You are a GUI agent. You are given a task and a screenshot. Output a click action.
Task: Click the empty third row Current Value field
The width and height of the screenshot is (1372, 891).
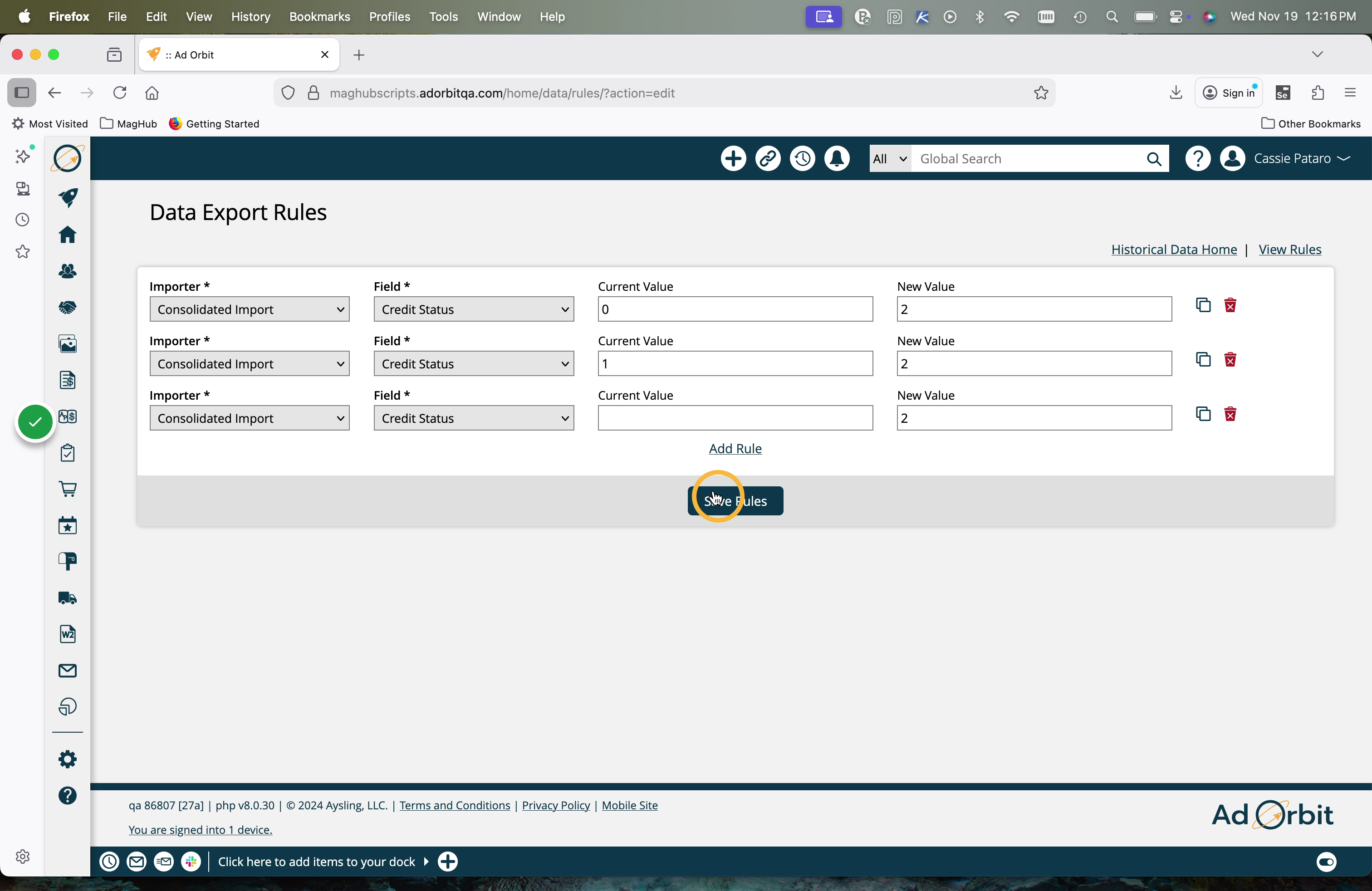tap(735, 418)
